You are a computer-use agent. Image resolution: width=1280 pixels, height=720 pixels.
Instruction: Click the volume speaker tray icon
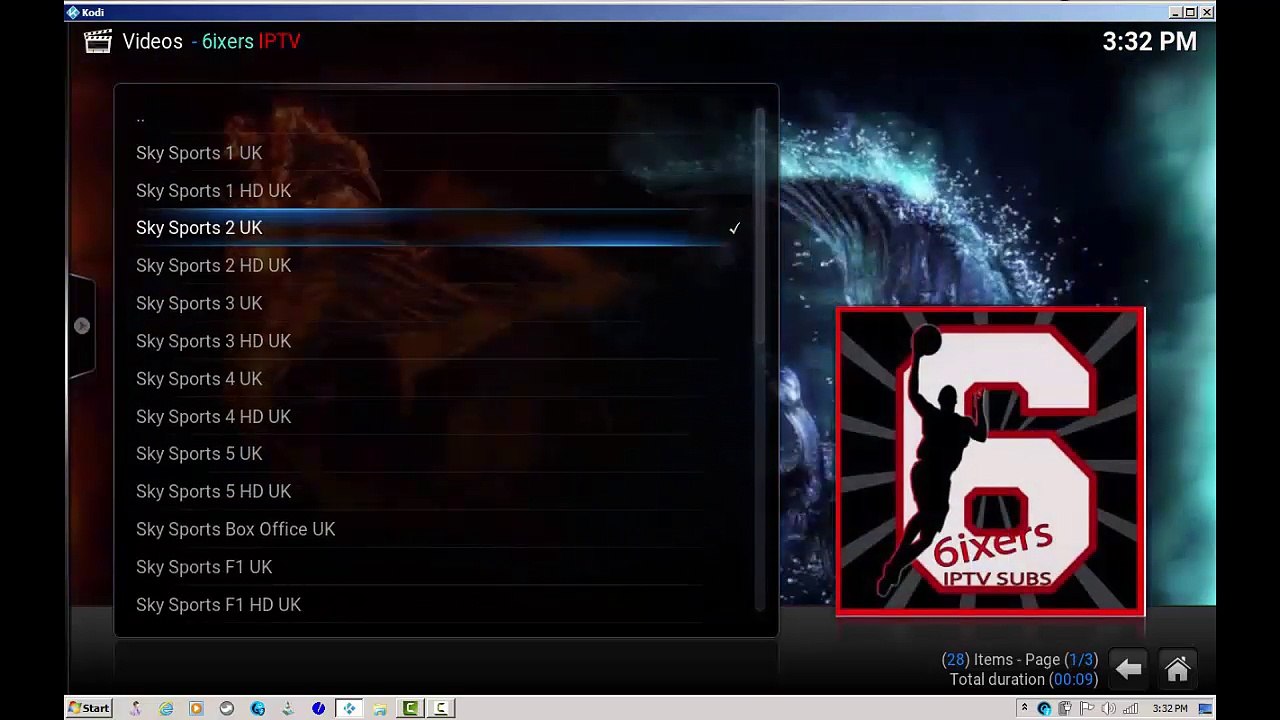click(x=1108, y=709)
